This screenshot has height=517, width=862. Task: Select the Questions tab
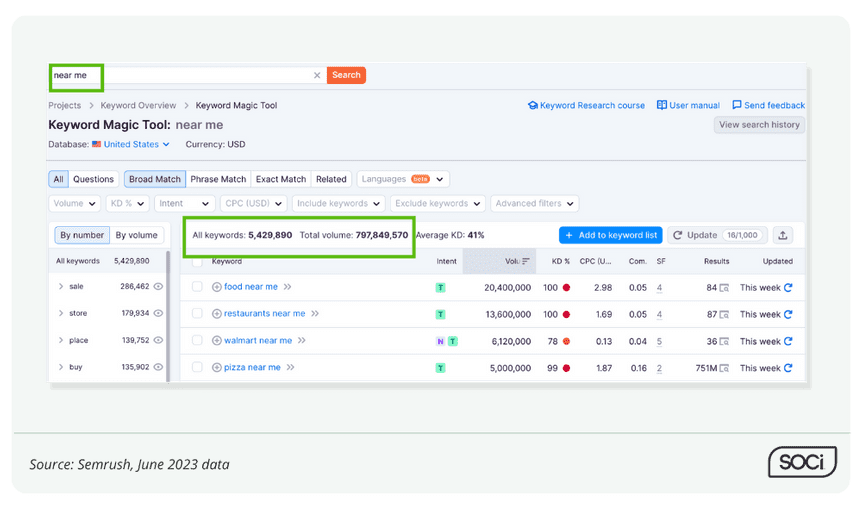[x=93, y=179]
